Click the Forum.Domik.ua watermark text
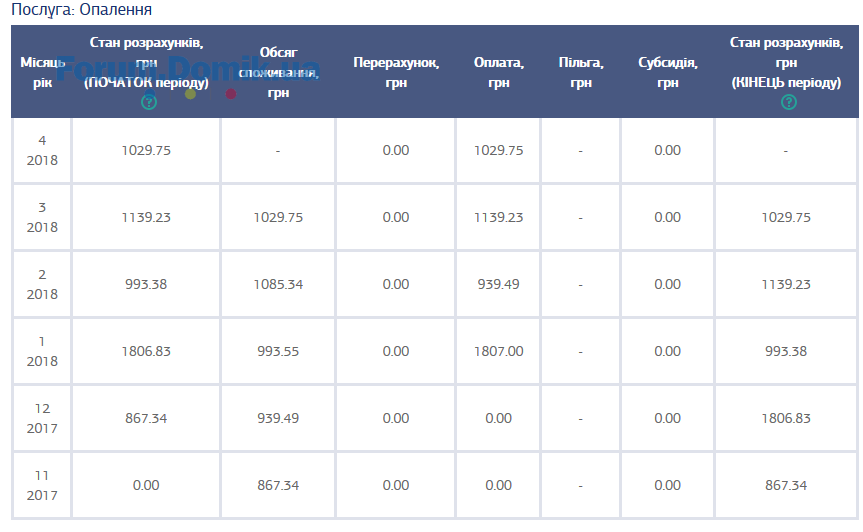This screenshot has width=863, height=532. click(x=189, y=69)
